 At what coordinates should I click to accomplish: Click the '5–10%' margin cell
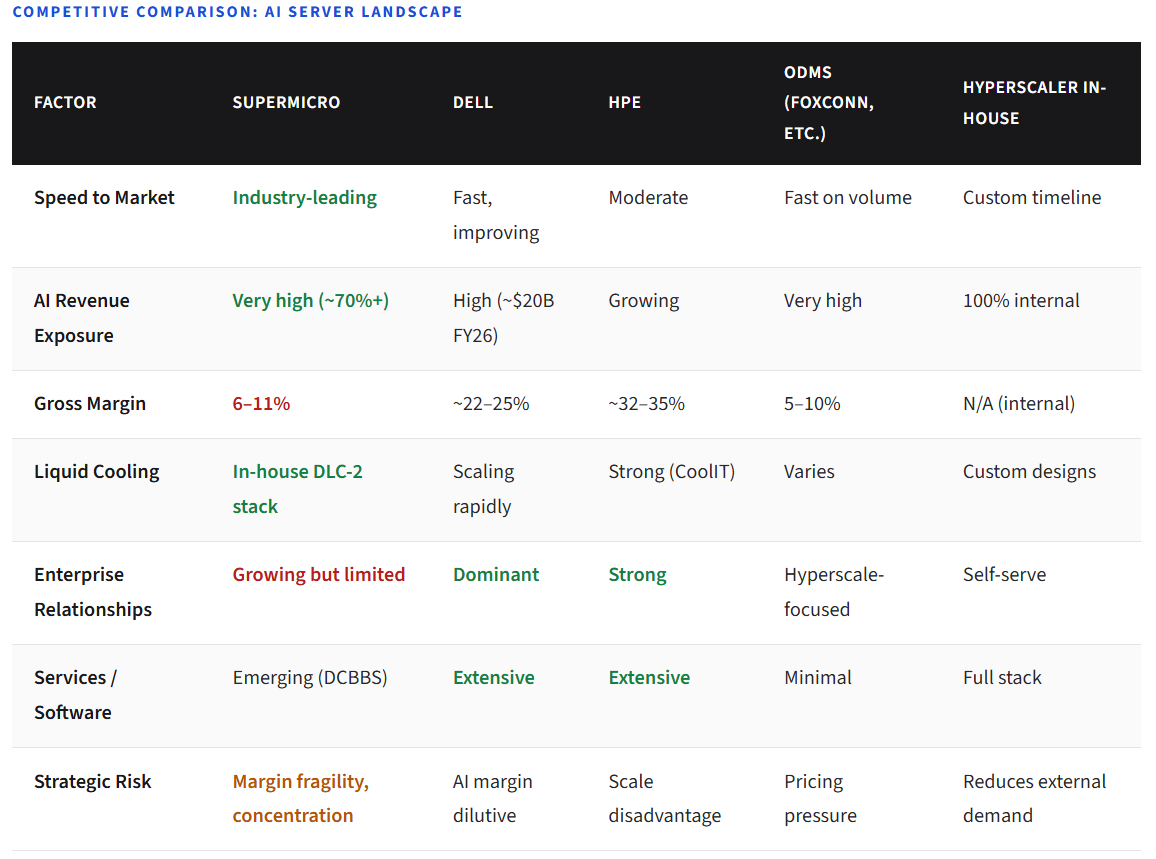pos(812,404)
